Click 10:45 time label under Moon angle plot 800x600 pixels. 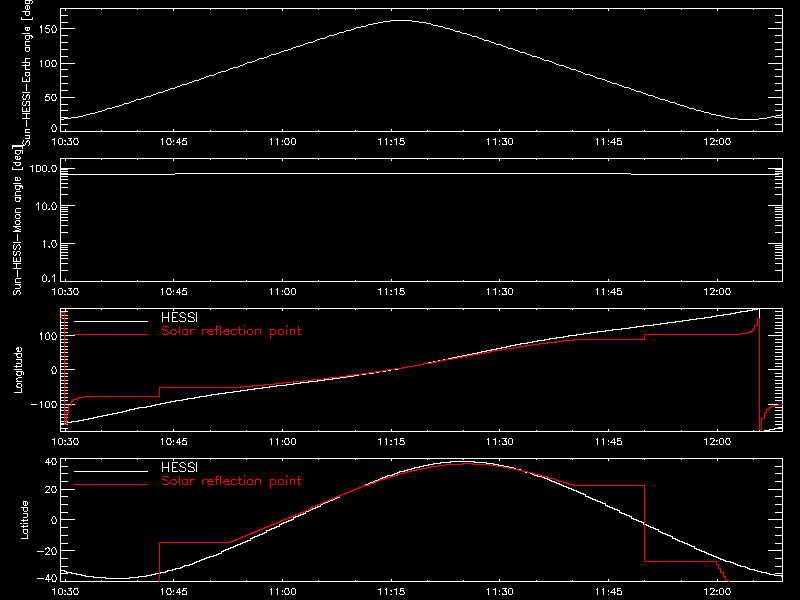[174, 292]
